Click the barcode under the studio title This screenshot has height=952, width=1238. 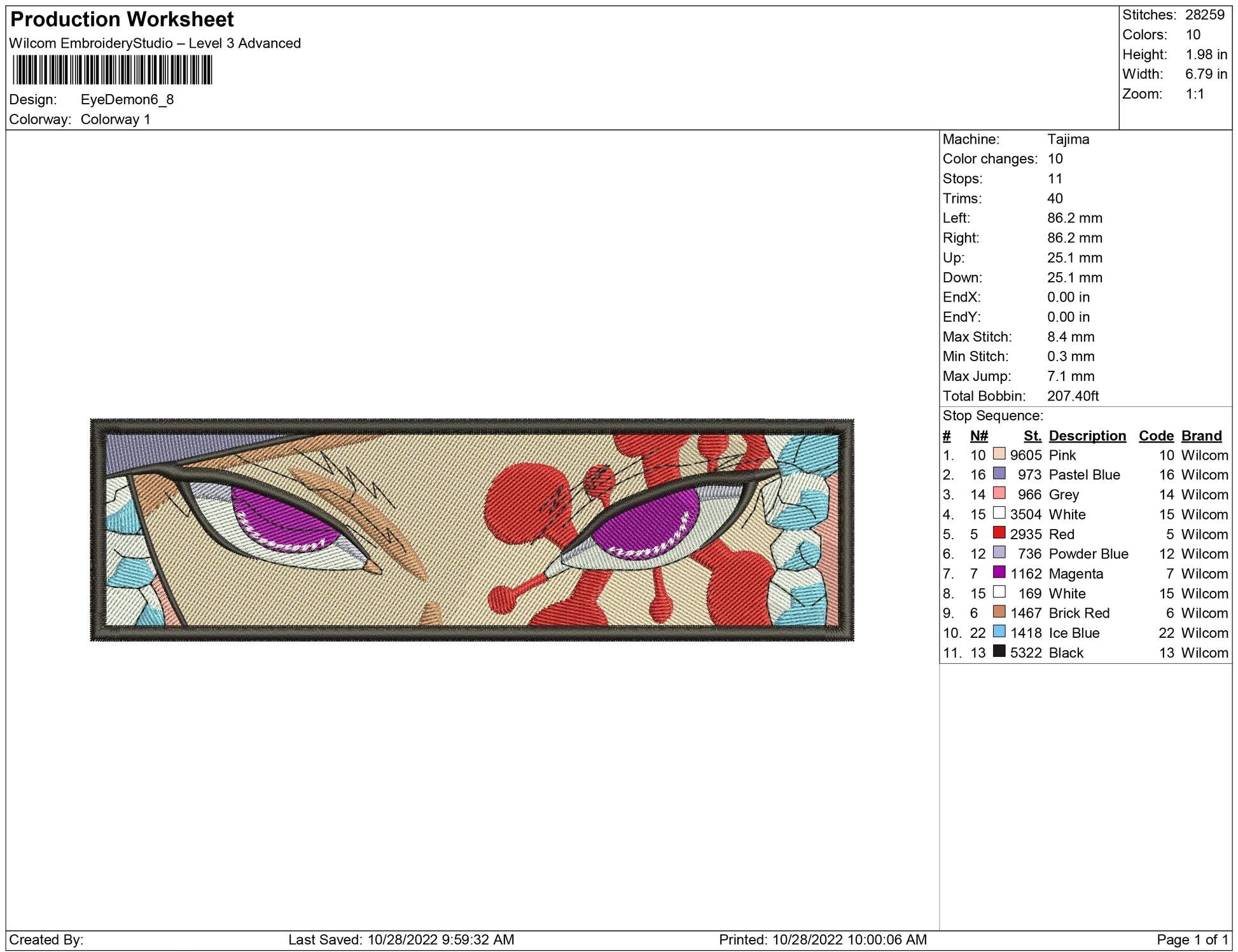(113, 70)
